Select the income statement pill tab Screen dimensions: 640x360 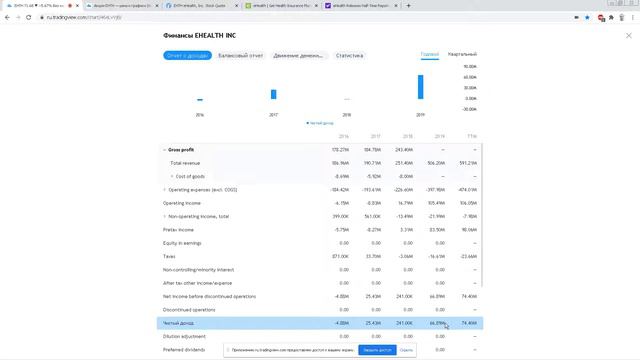[x=187, y=56]
